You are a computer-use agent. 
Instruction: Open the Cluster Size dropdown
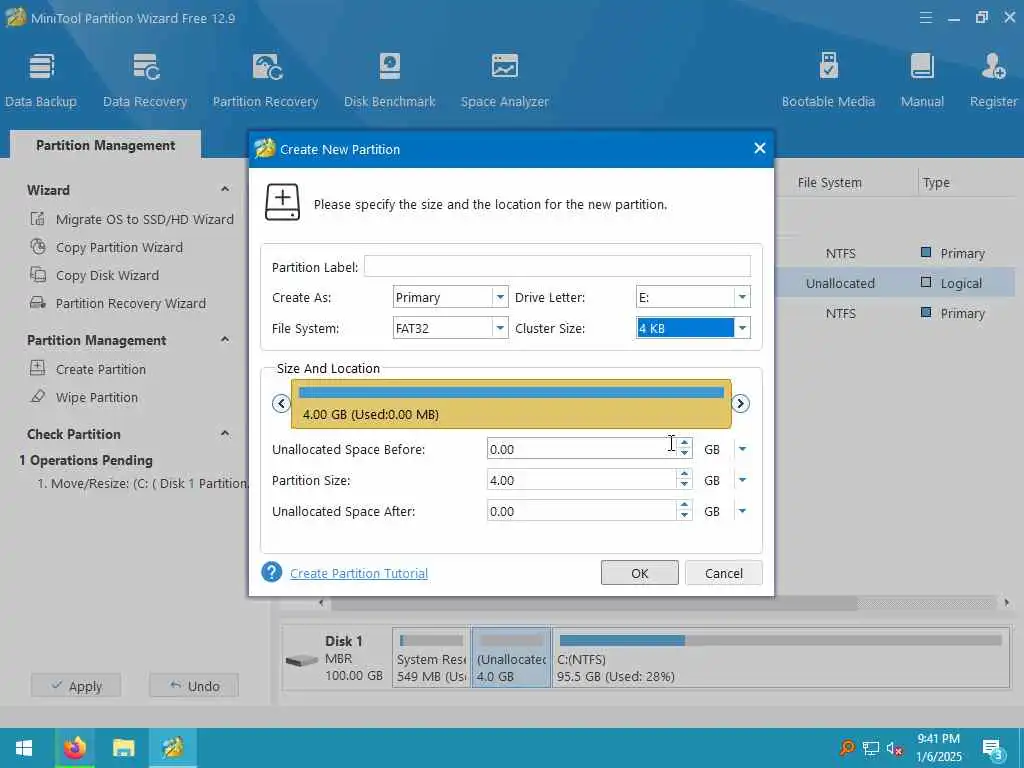(742, 328)
